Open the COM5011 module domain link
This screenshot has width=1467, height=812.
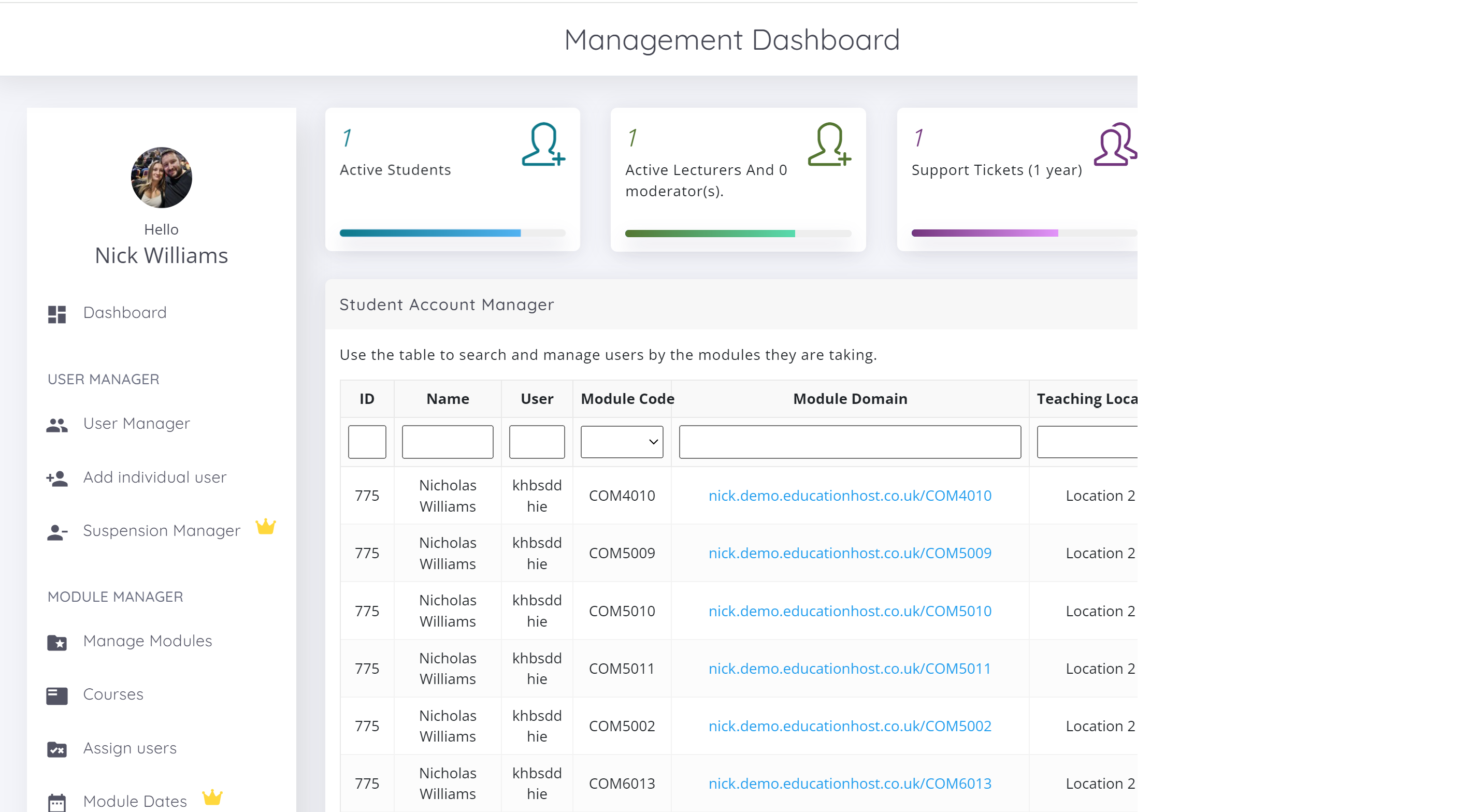tap(850, 669)
